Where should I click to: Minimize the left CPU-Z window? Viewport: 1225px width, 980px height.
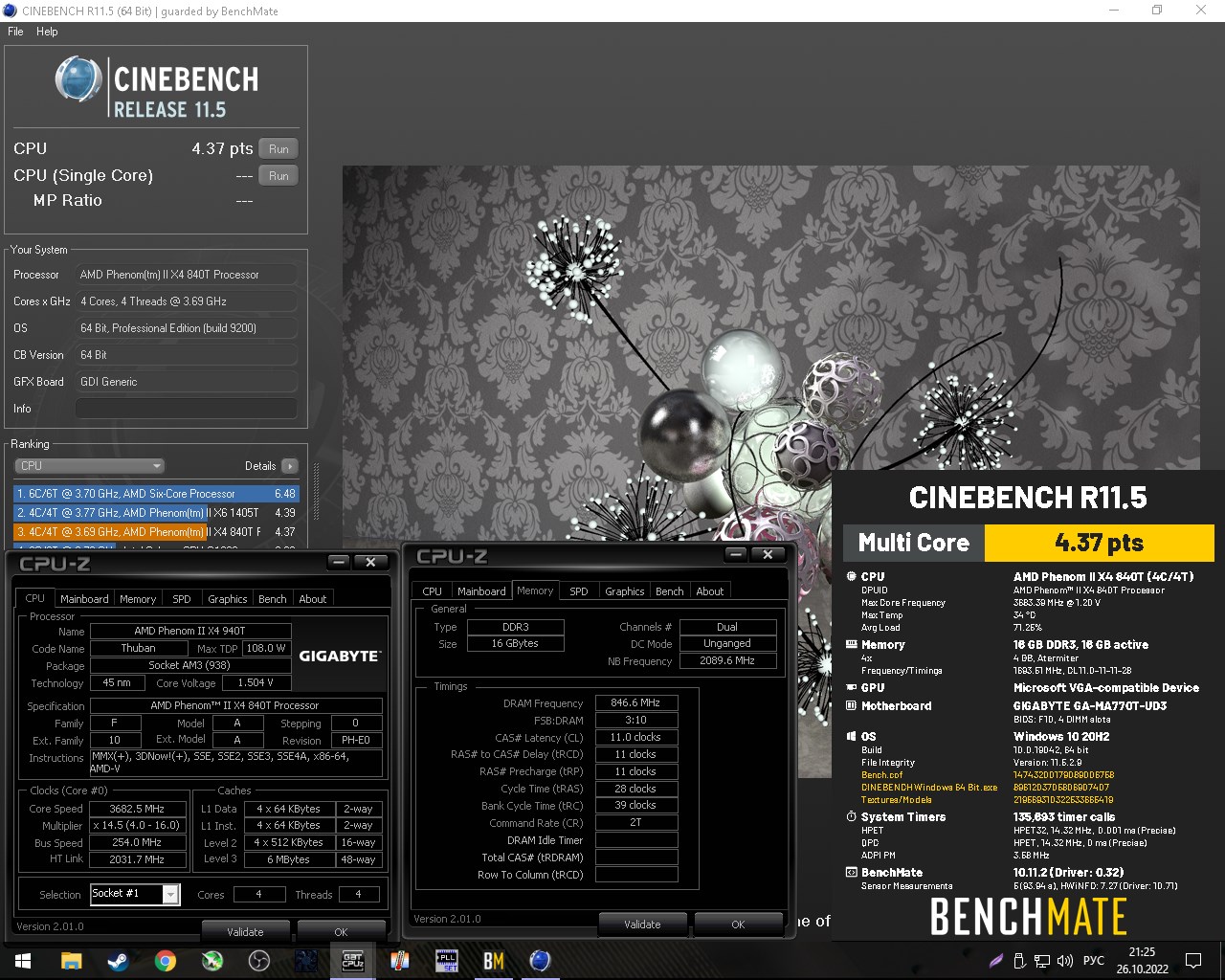340,563
